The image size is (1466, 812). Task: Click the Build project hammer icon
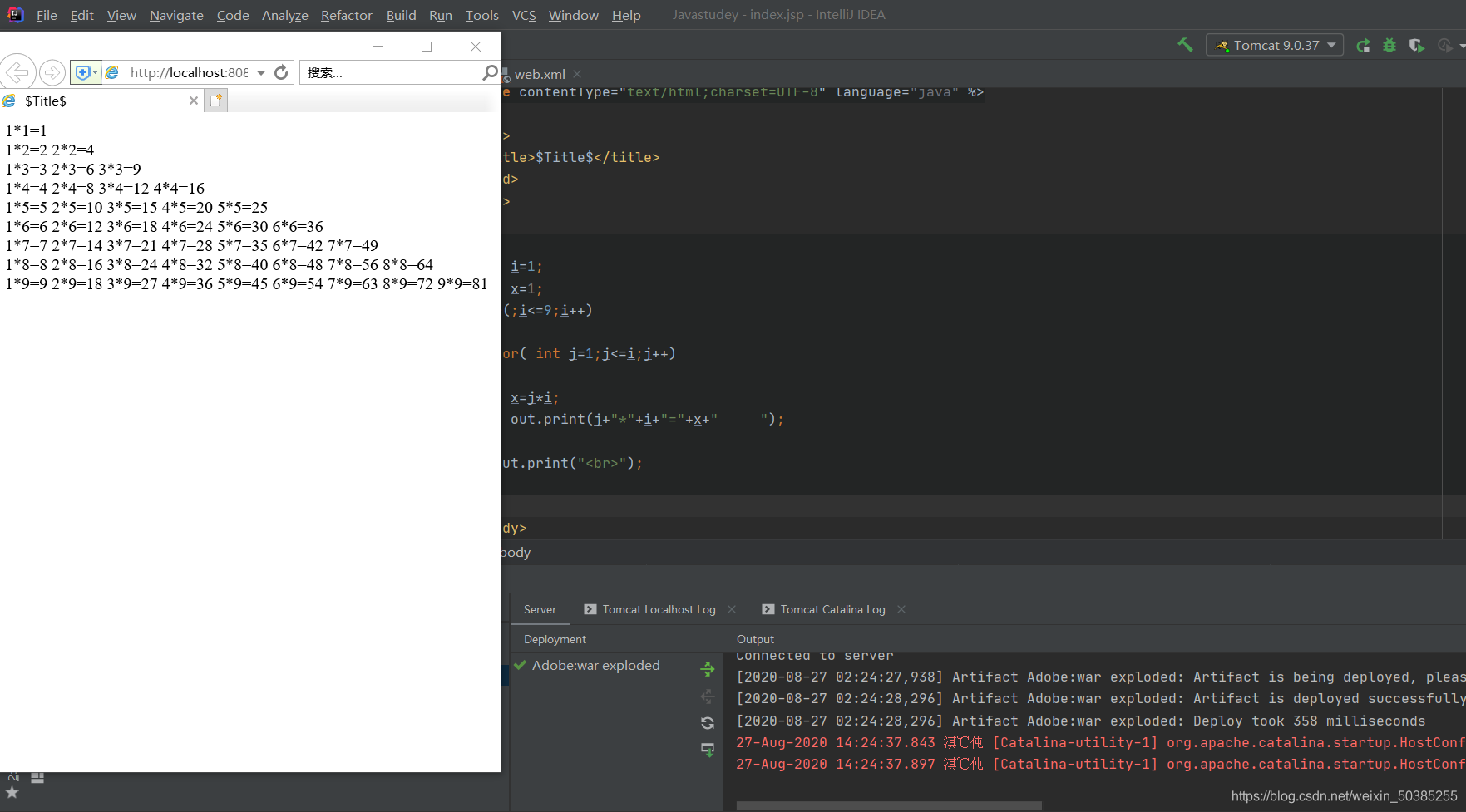pyautogui.click(x=1185, y=45)
